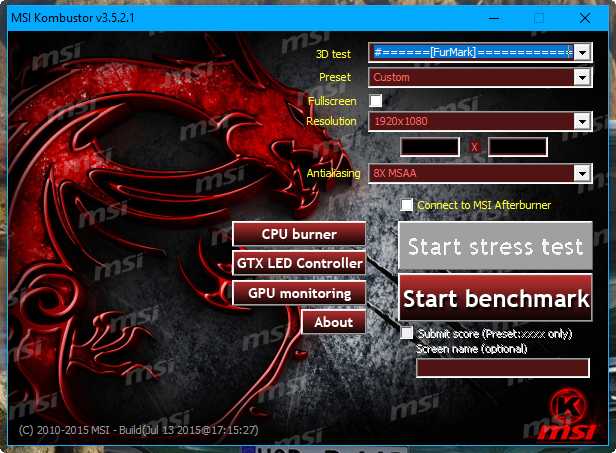Click the Kombustor K logo icon

point(568,406)
